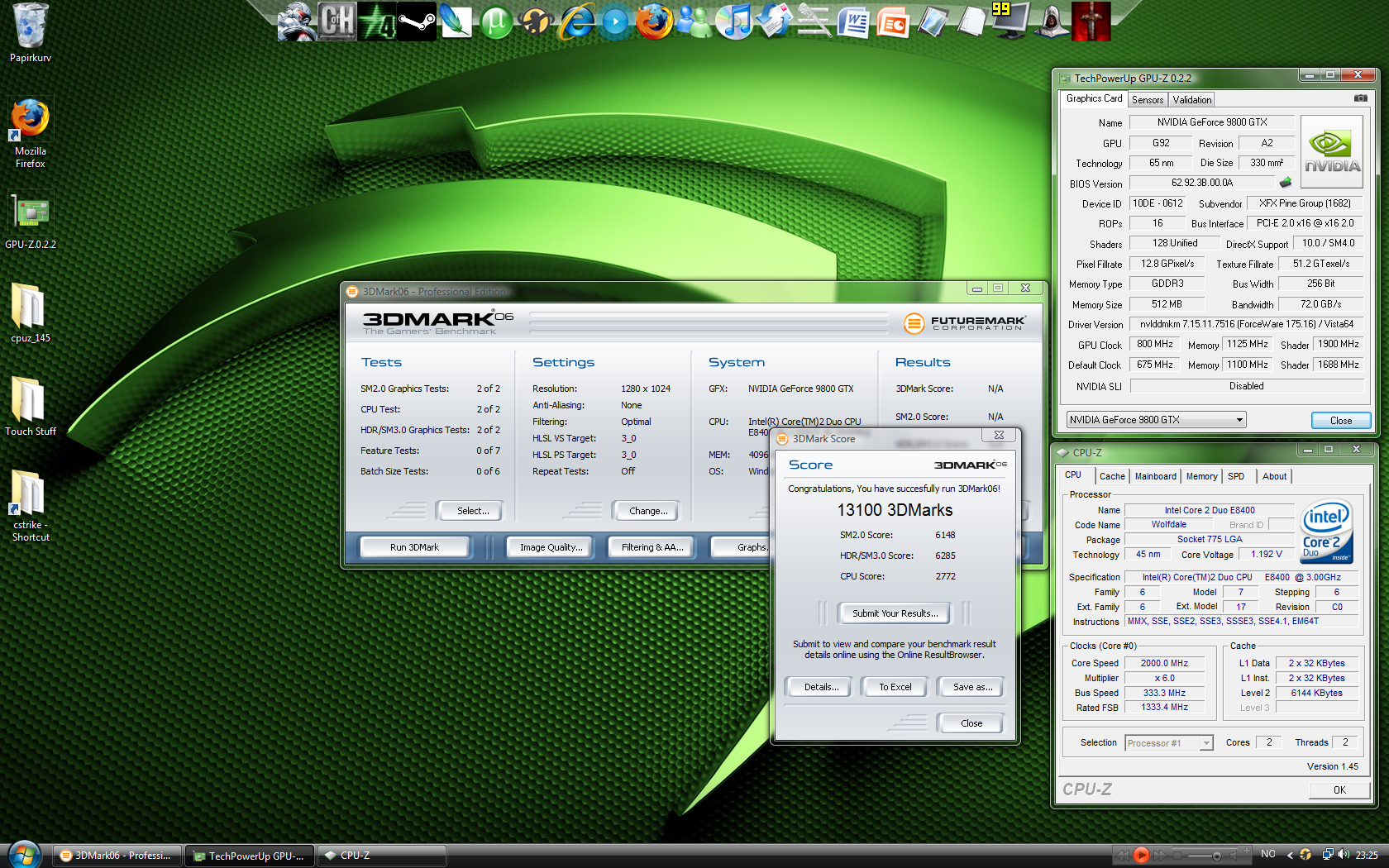Screen dimensions: 1389x868
Task: Open Processor #1 selection dropdown in CPU-Z
Action: click(1168, 743)
